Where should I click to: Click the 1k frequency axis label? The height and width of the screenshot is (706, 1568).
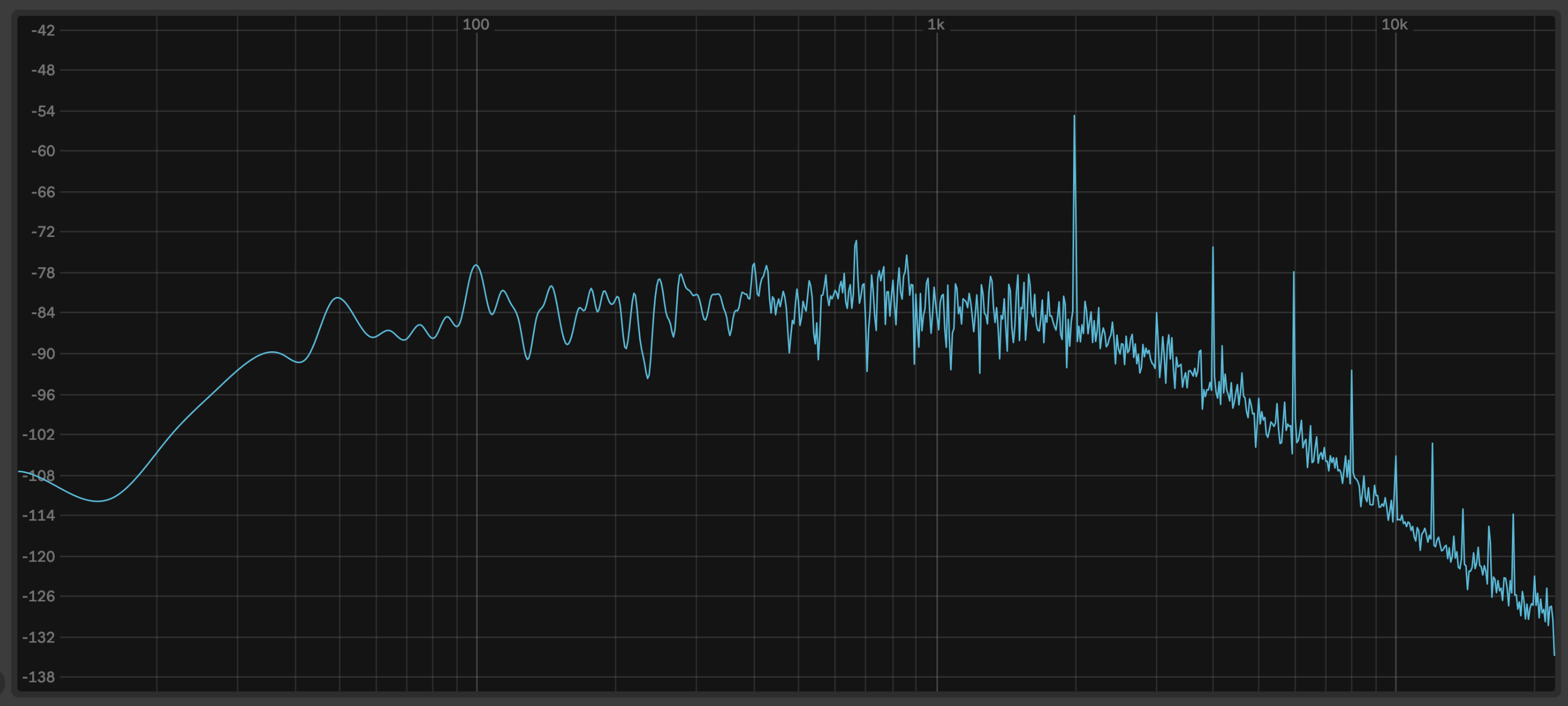pos(935,25)
